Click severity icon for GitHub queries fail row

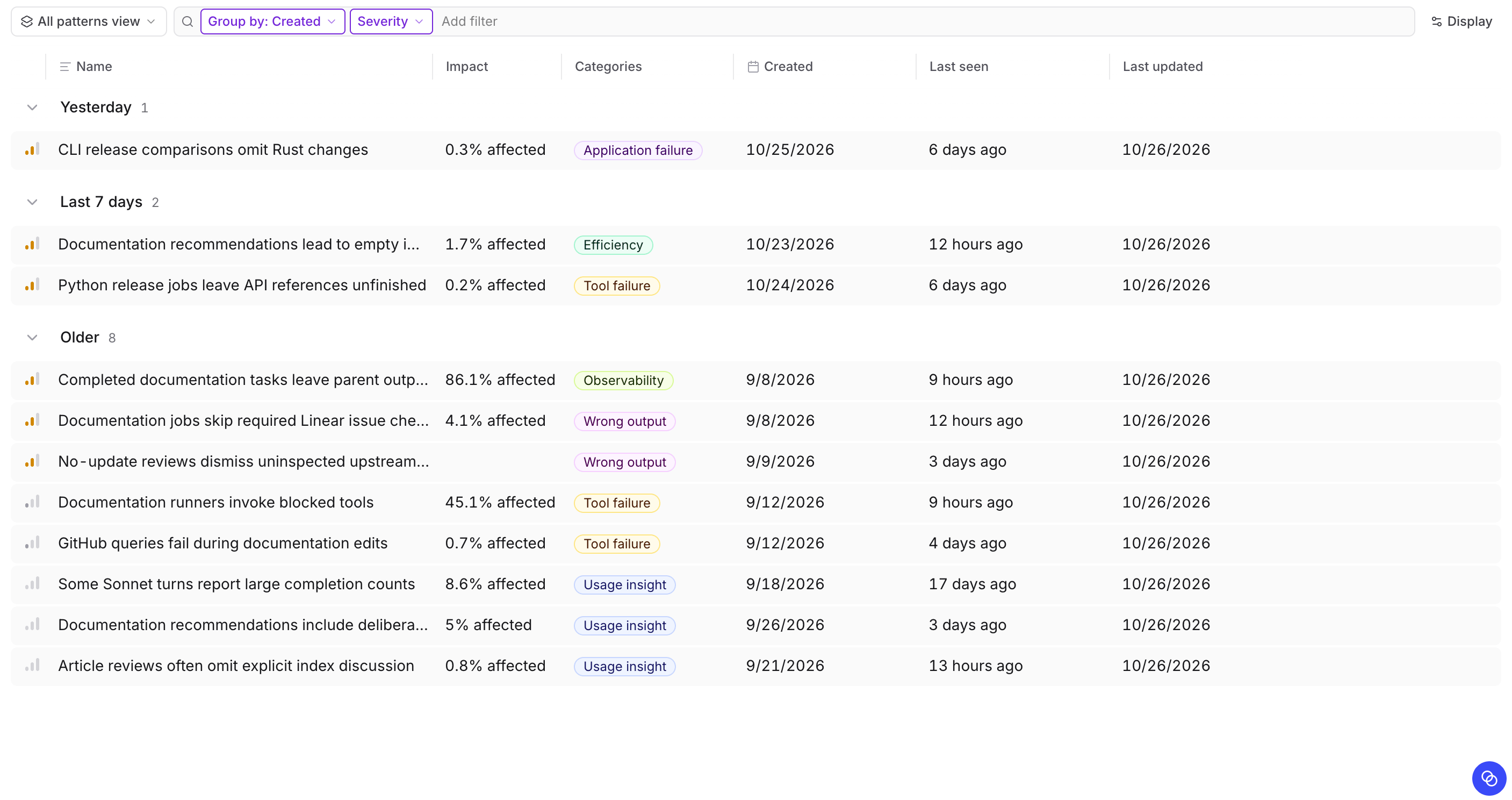click(x=32, y=542)
